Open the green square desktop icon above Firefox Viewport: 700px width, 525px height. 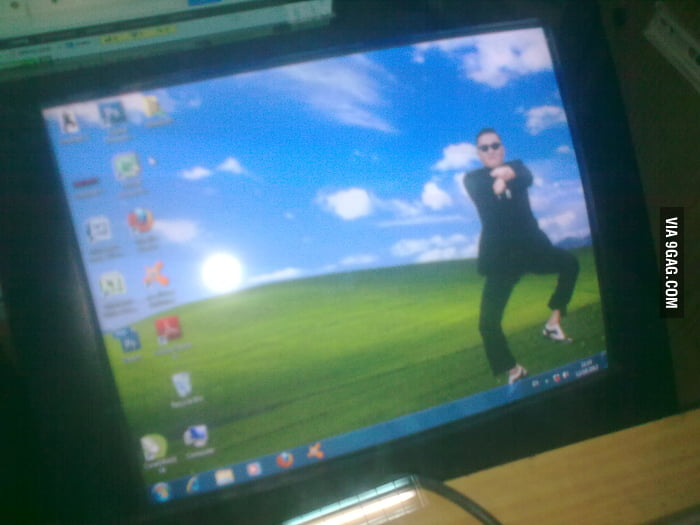126,165
